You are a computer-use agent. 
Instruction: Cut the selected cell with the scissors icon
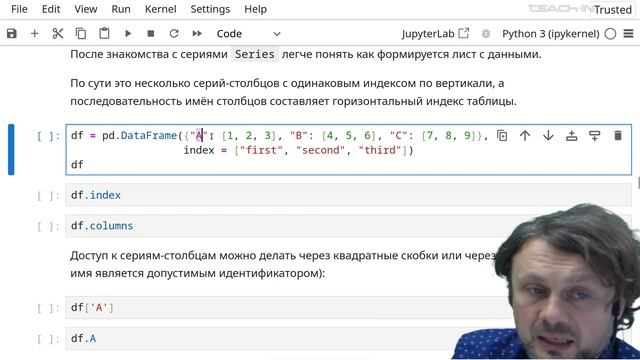pyautogui.click(x=58, y=33)
